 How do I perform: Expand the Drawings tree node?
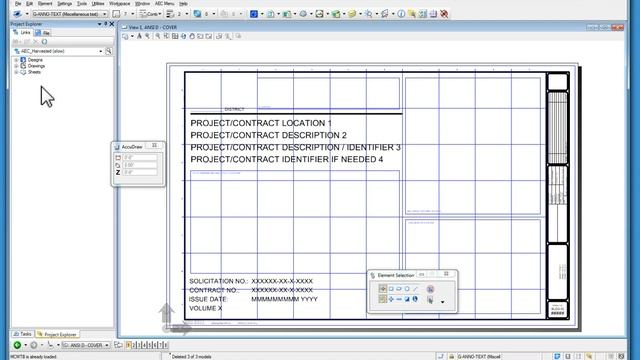16,66
